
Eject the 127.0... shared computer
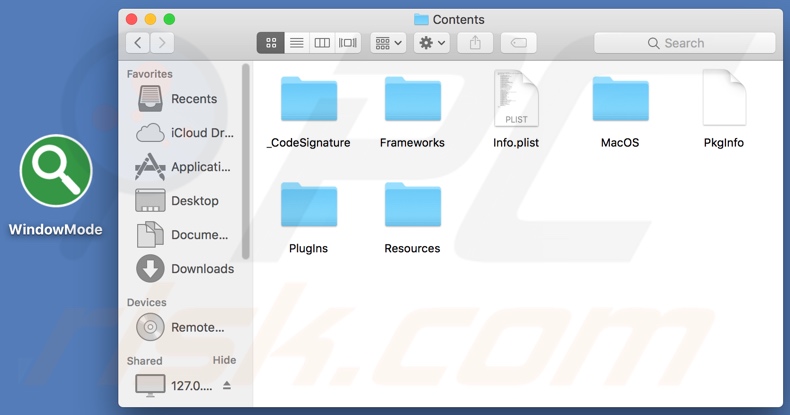point(227,385)
